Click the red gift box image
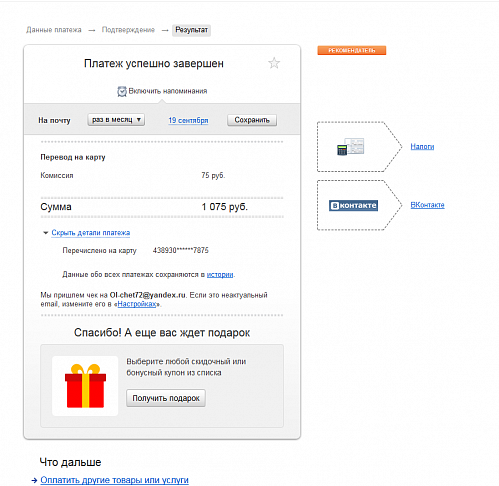499x486 pixels. [85, 386]
